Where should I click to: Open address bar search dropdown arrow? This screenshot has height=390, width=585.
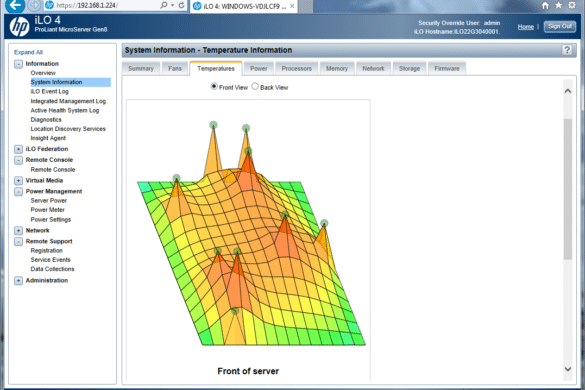pos(172,5)
